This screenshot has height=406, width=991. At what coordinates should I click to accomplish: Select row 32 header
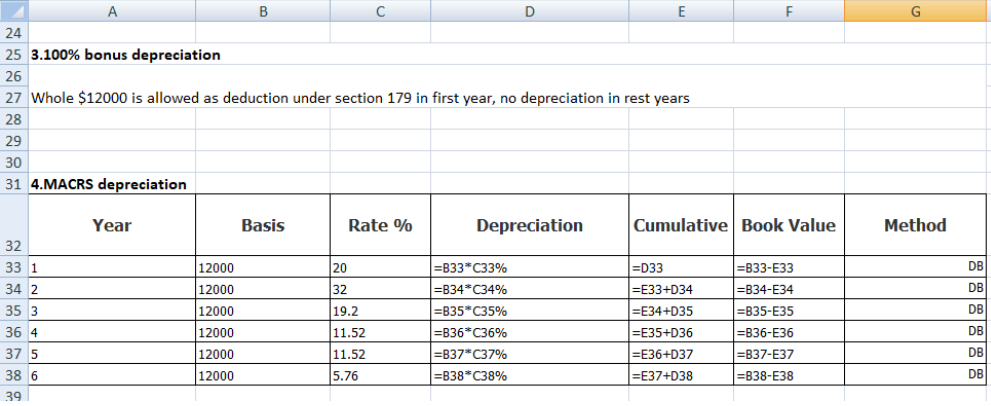[x=14, y=225]
